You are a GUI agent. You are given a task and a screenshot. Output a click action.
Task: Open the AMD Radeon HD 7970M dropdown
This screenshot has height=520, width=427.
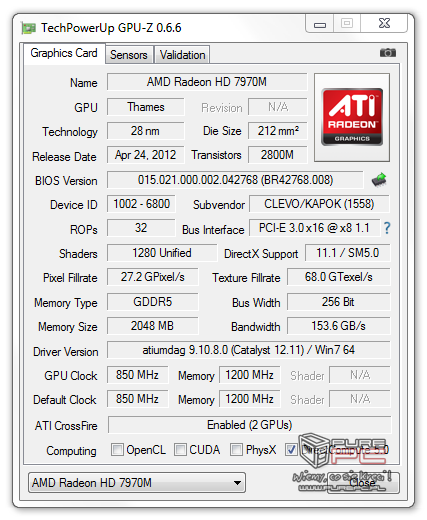click(137, 482)
